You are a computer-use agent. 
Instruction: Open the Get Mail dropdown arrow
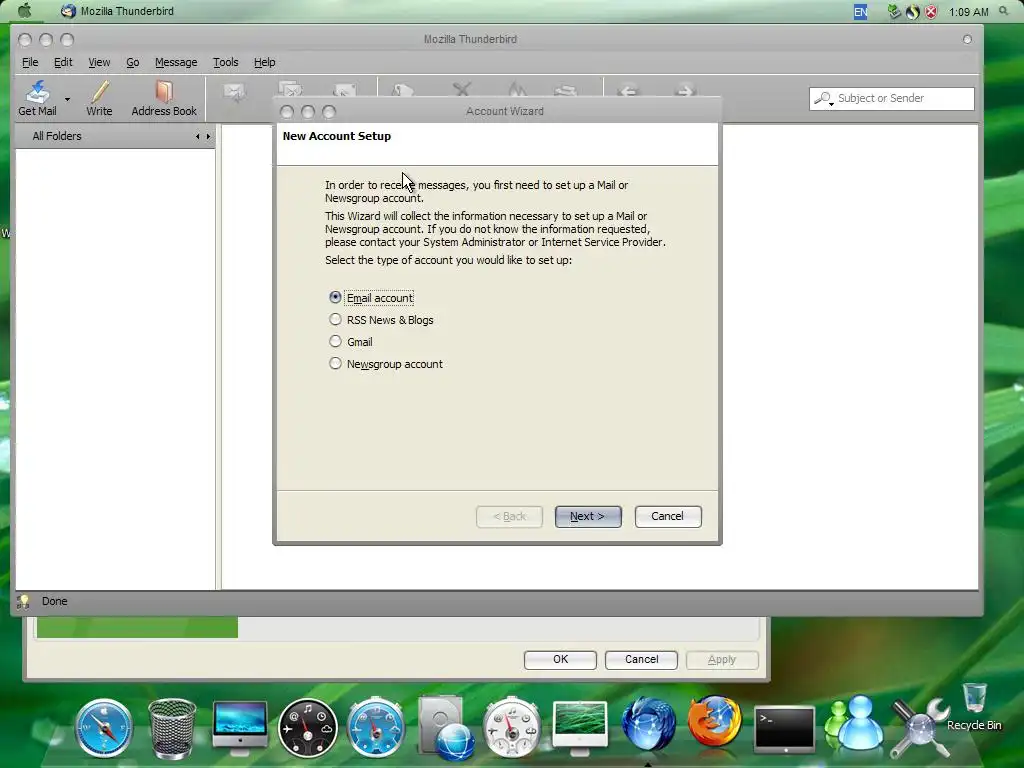tap(67, 99)
